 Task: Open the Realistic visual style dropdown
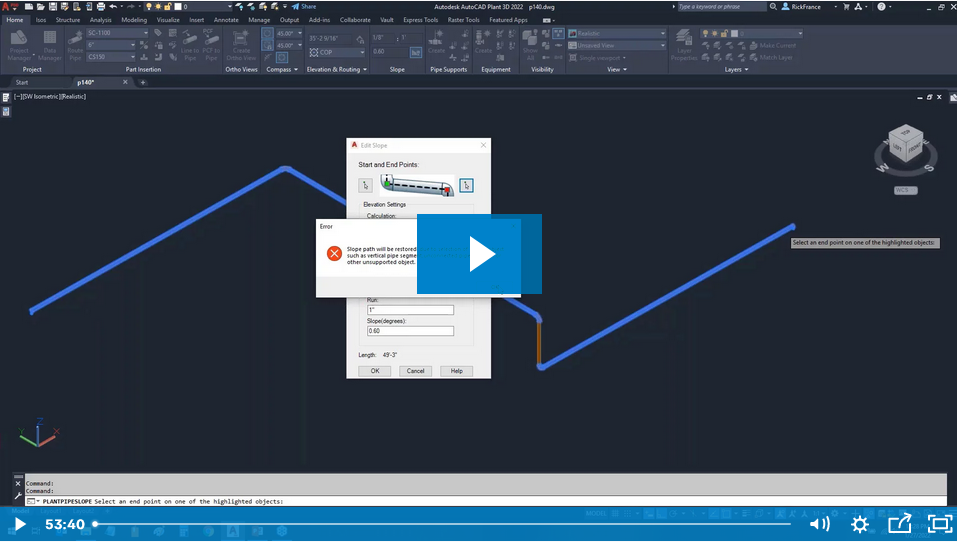pos(617,34)
